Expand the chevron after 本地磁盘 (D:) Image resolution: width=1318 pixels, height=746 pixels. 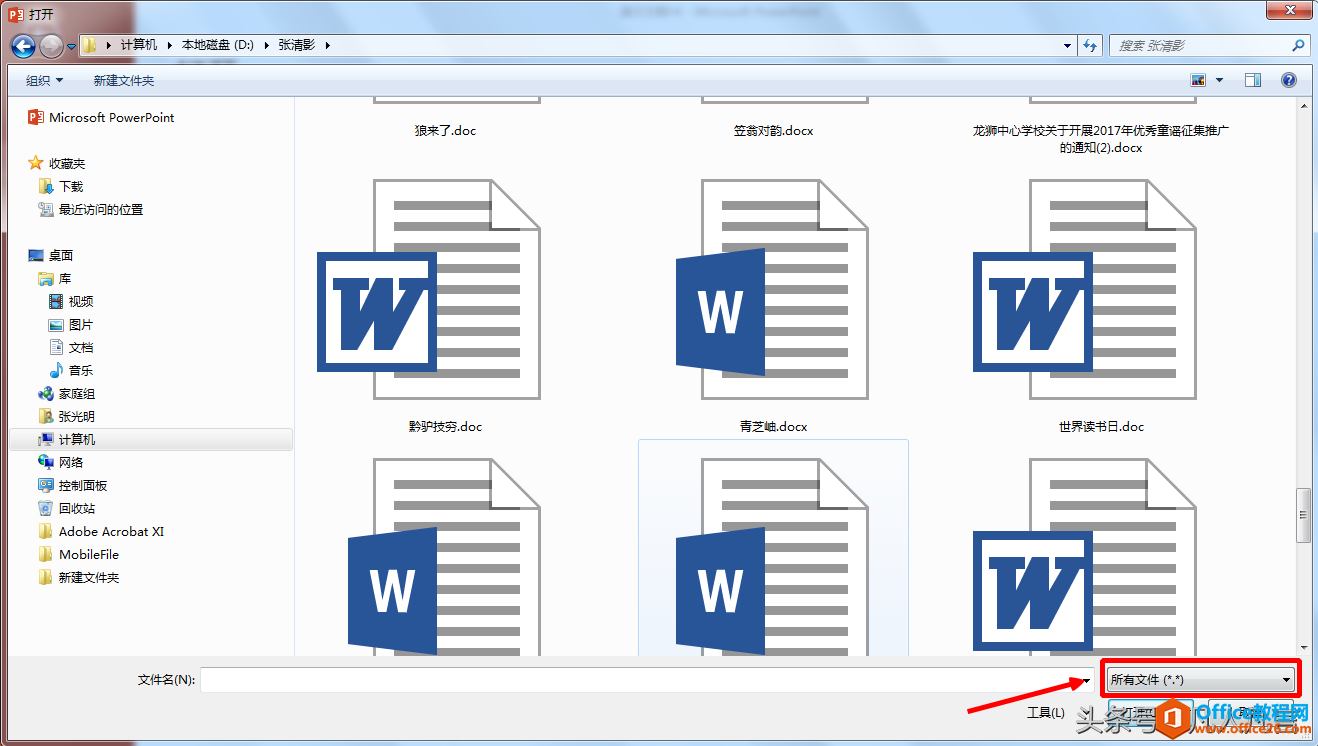[x=267, y=45]
